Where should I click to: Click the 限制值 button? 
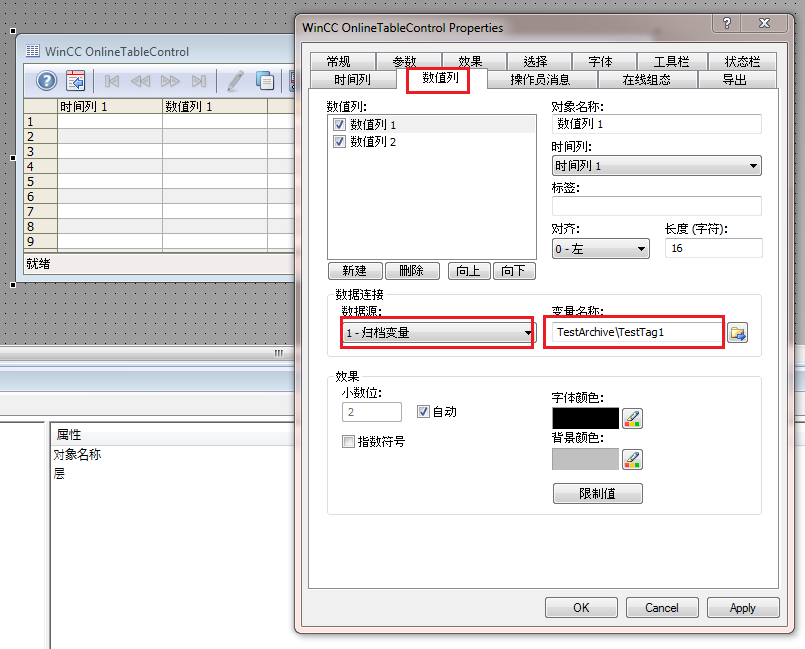pyautogui.click(x=598, y=493)
